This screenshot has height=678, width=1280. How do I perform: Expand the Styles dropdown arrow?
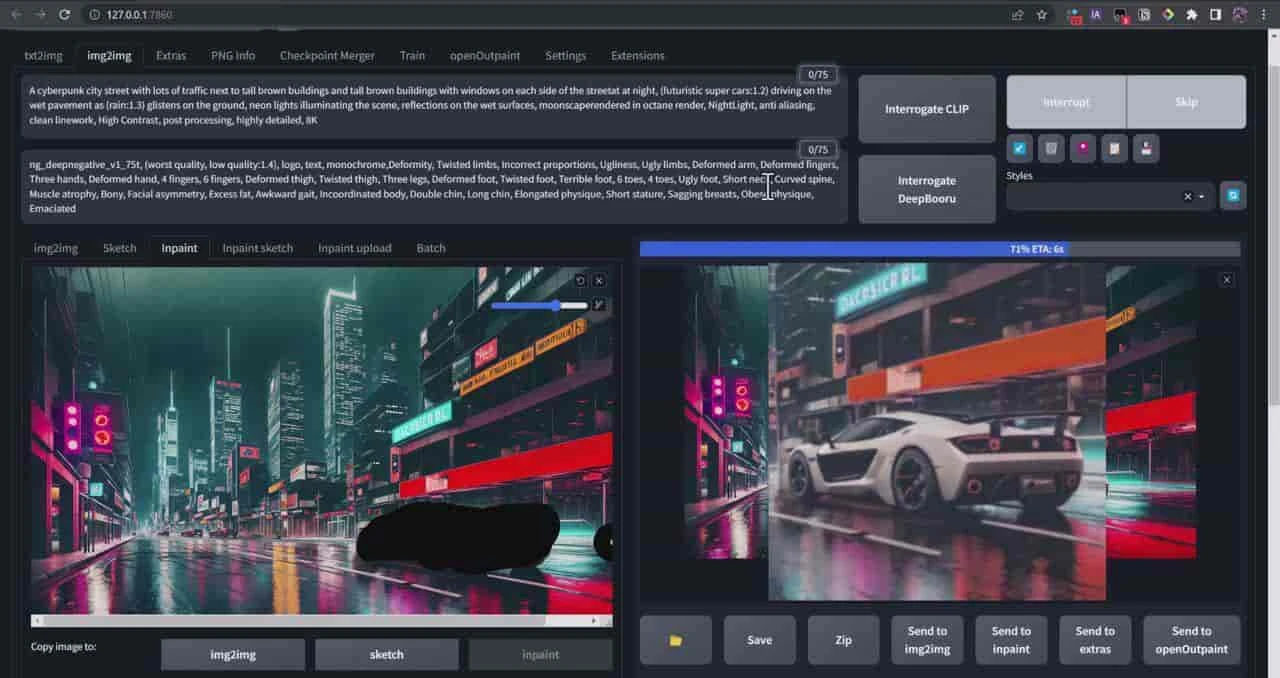point(1202,197)
